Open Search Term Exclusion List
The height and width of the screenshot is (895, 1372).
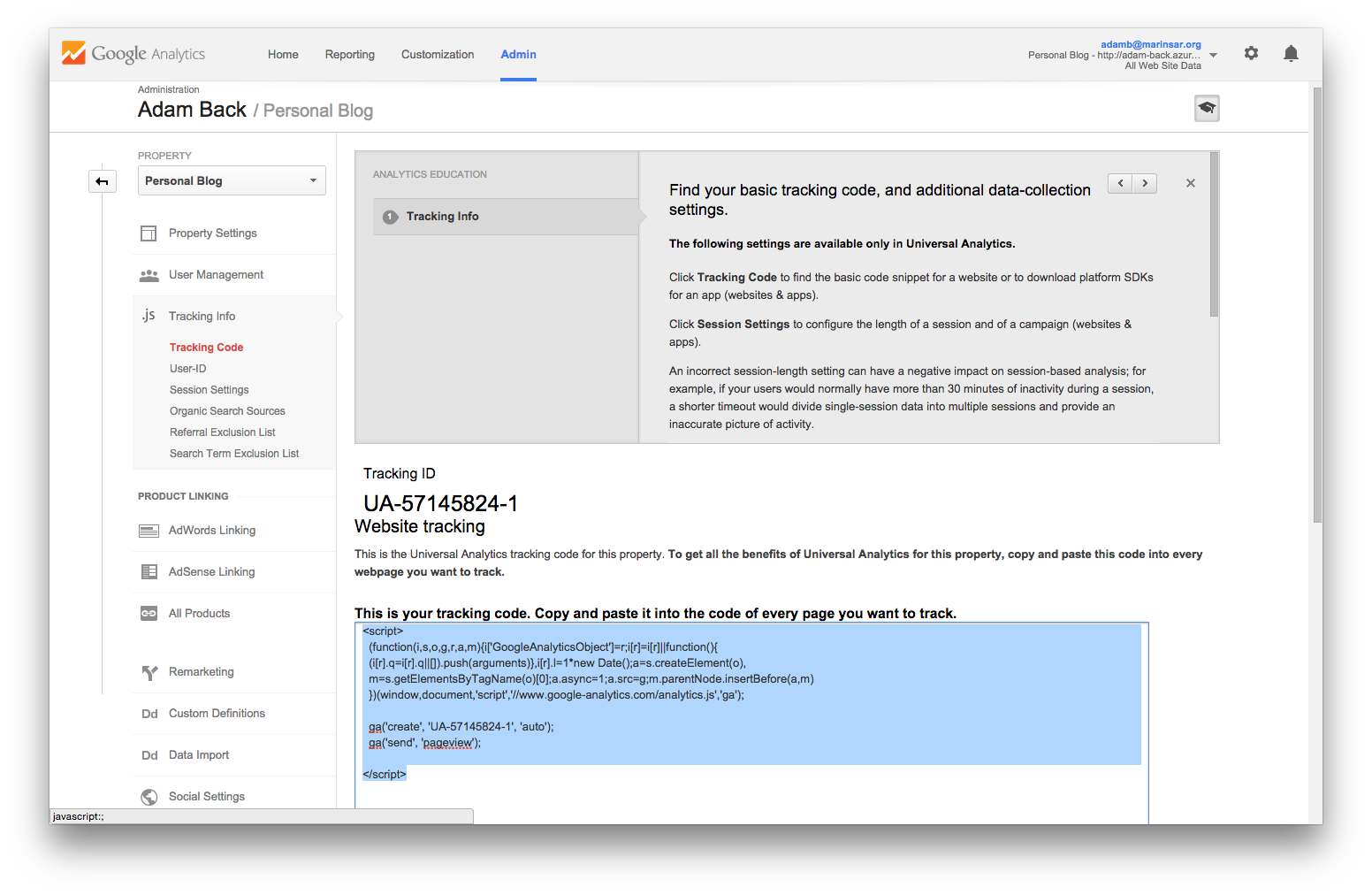[x=234, y=454]
